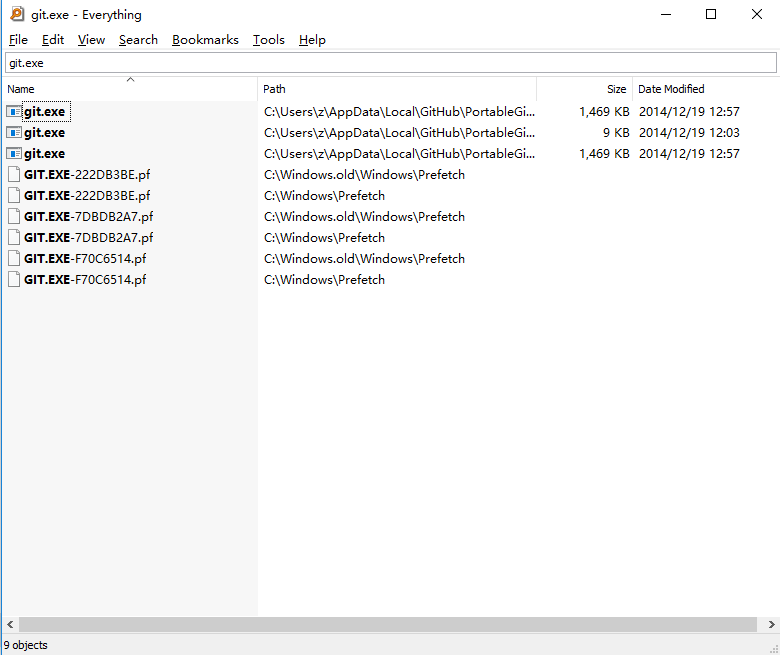Screen dimensions: 780x655
Task: Click the PortableGit path of the 9 KB git.exe
Action: (399, 132)
